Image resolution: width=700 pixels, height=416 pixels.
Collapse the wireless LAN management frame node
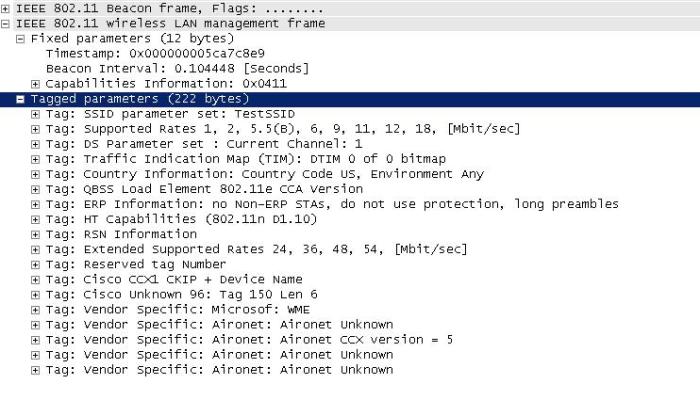point(6,23)
